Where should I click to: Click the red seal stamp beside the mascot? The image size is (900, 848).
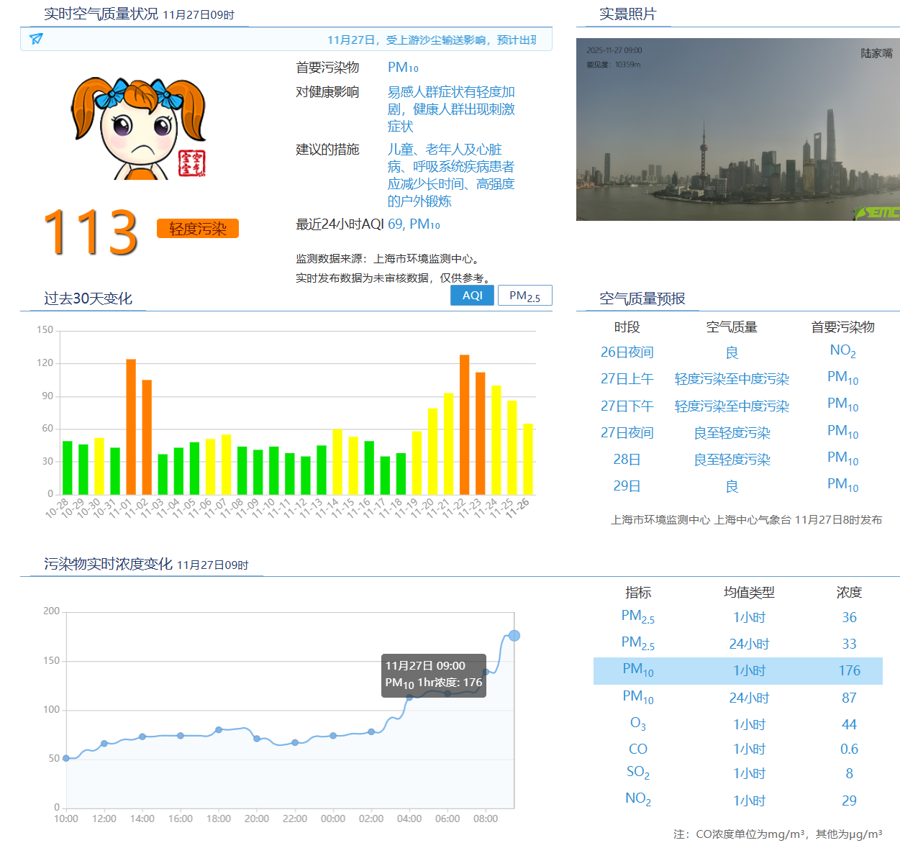[x=191, y=163]
